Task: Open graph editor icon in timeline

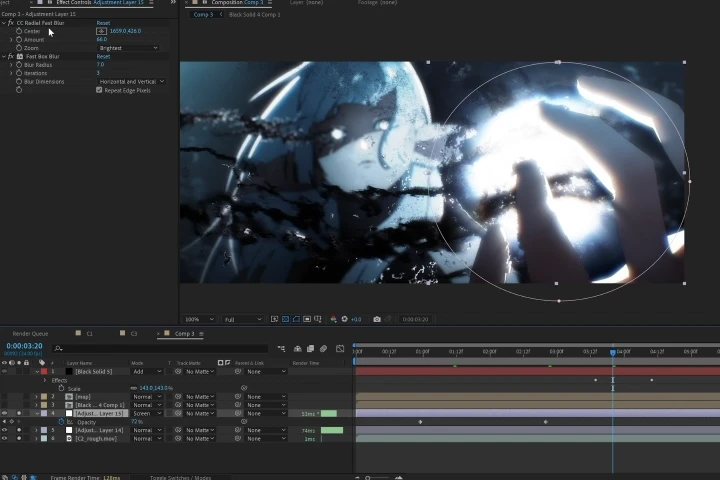Action: pyautogui.click(x=340, y=349)
